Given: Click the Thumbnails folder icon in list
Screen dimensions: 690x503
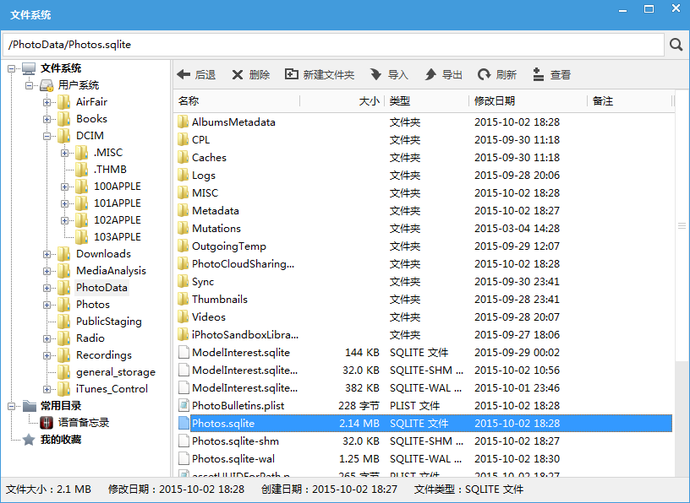Looking at the screenshot, I should click(183, 299).
